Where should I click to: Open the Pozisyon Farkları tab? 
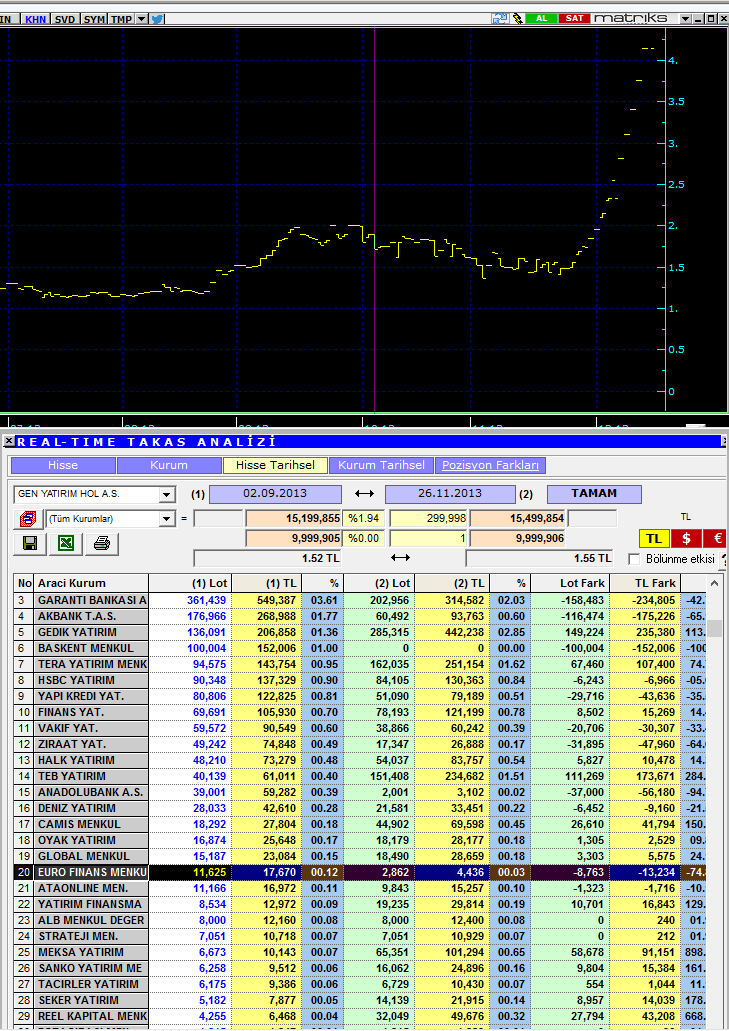pos(490,466)
